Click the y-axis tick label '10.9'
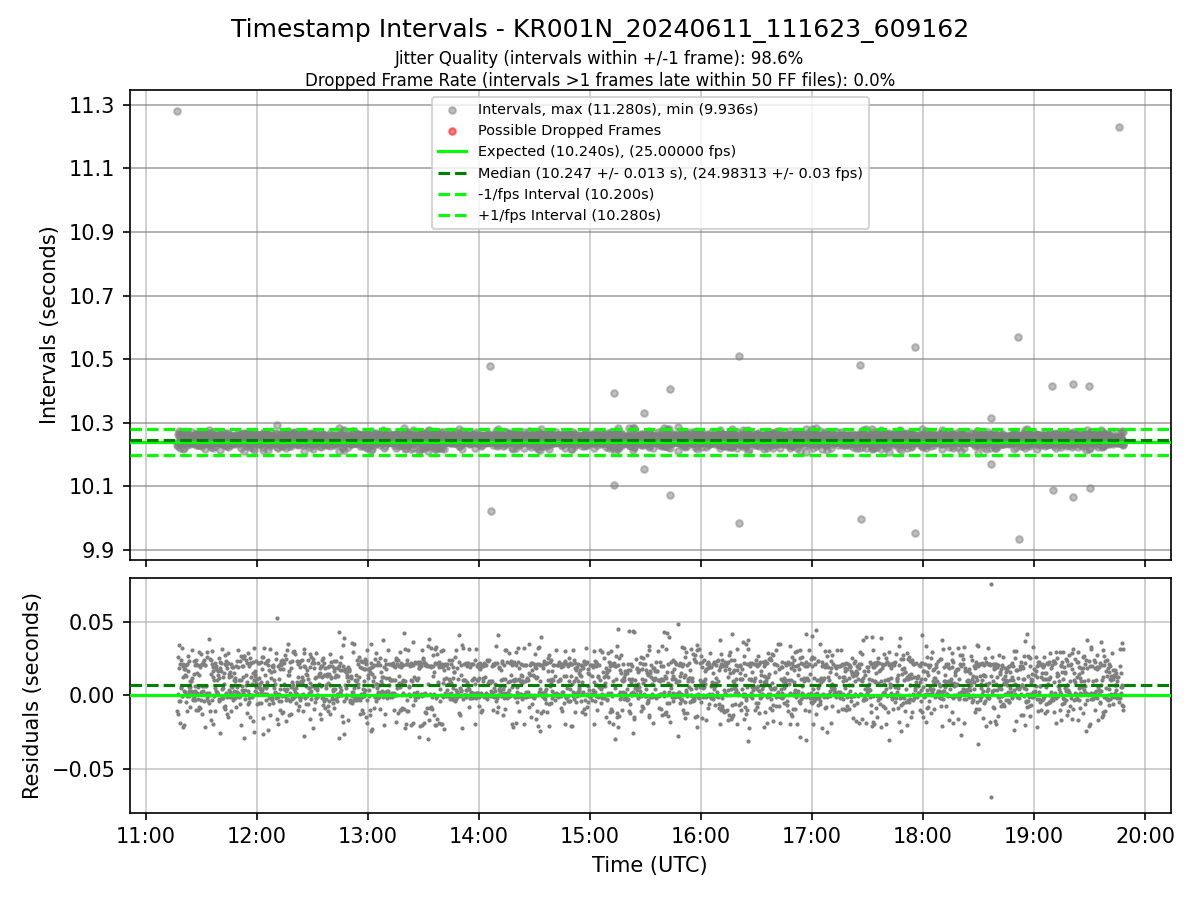 tap(95, 232)
